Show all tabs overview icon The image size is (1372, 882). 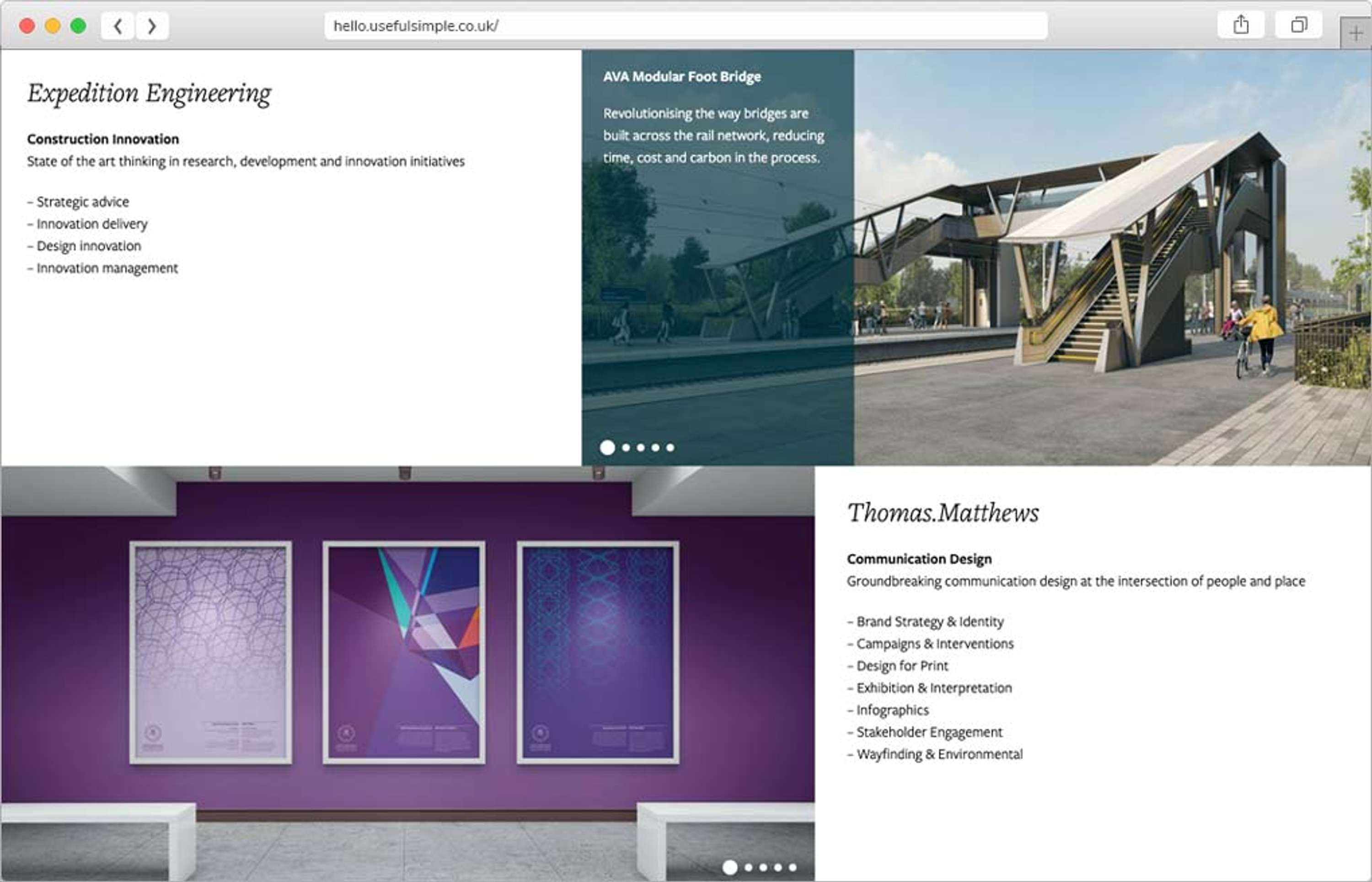click(x=1299, y=25)
